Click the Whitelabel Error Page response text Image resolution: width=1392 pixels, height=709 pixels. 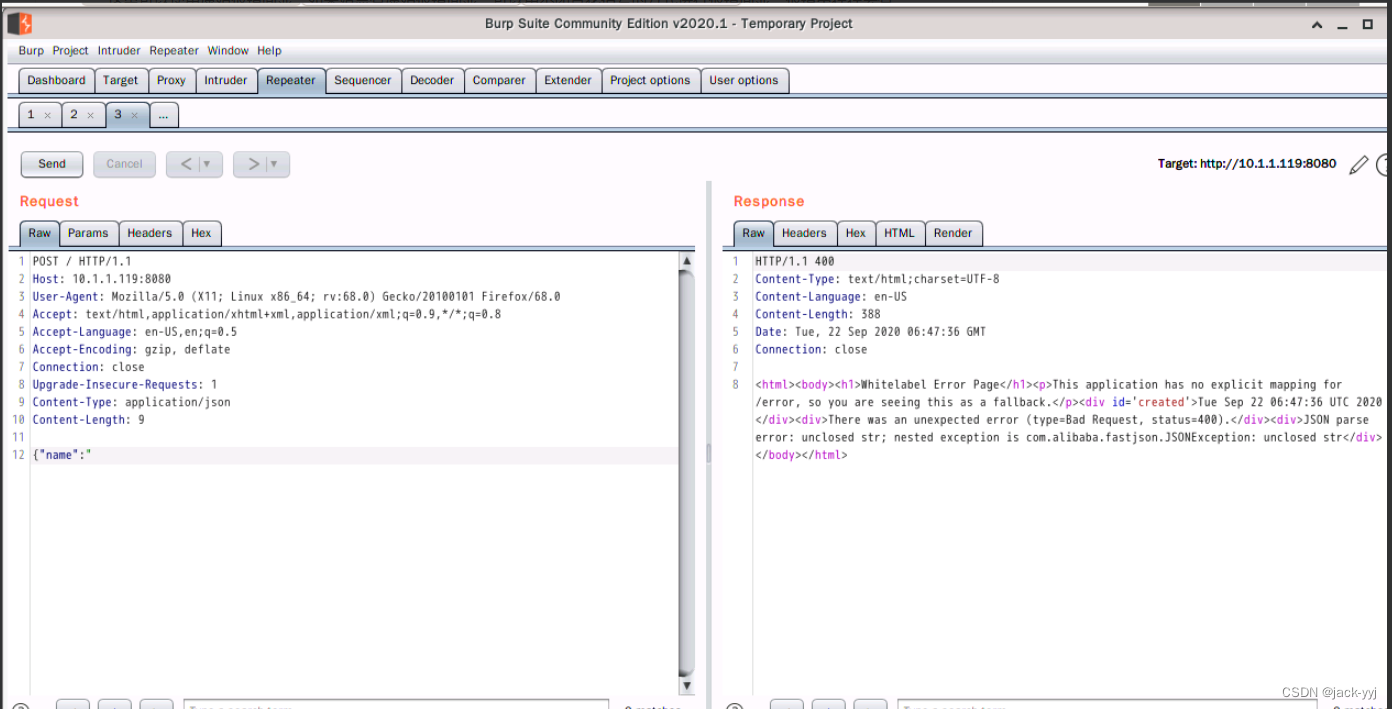point(930,385)
